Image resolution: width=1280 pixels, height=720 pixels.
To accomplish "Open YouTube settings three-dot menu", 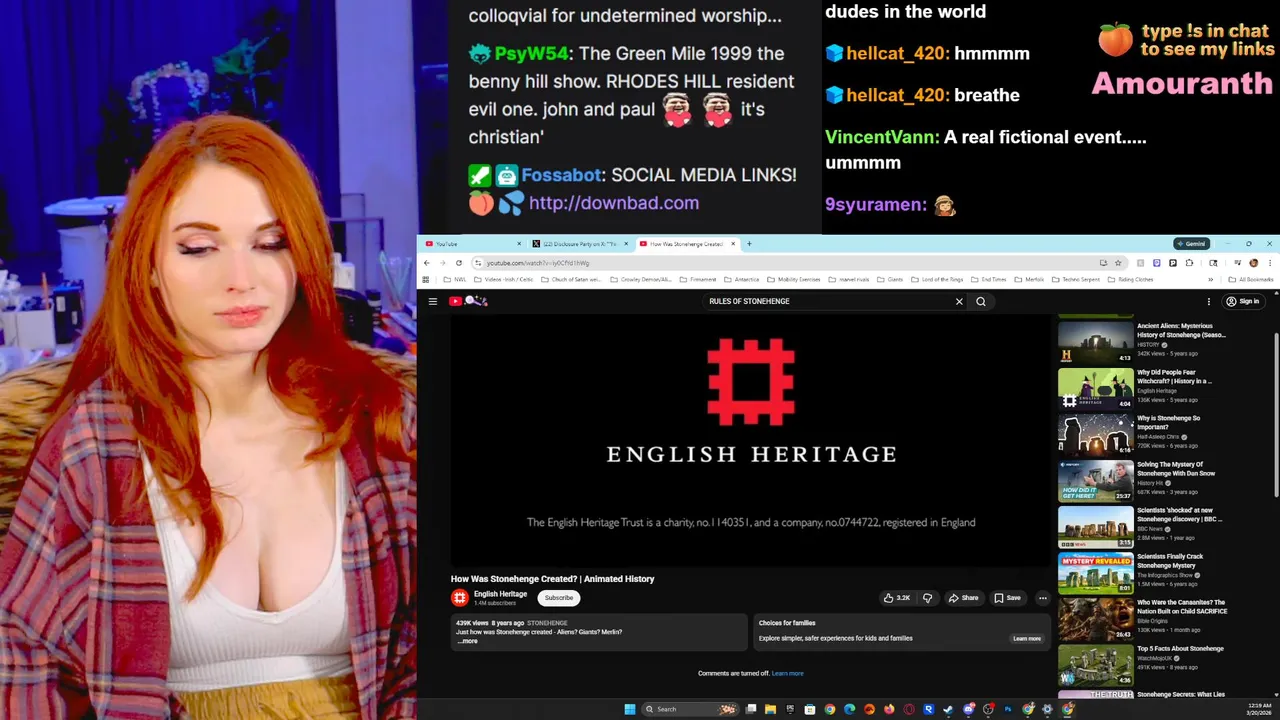I will 1208,301.
